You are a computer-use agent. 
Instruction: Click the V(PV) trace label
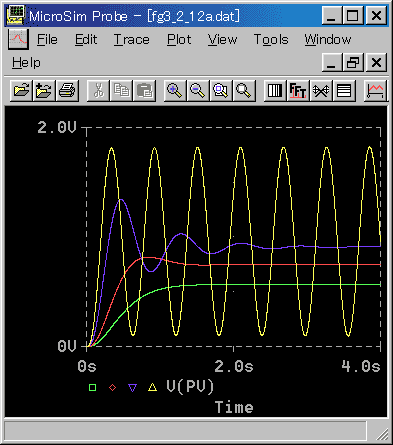190,386
